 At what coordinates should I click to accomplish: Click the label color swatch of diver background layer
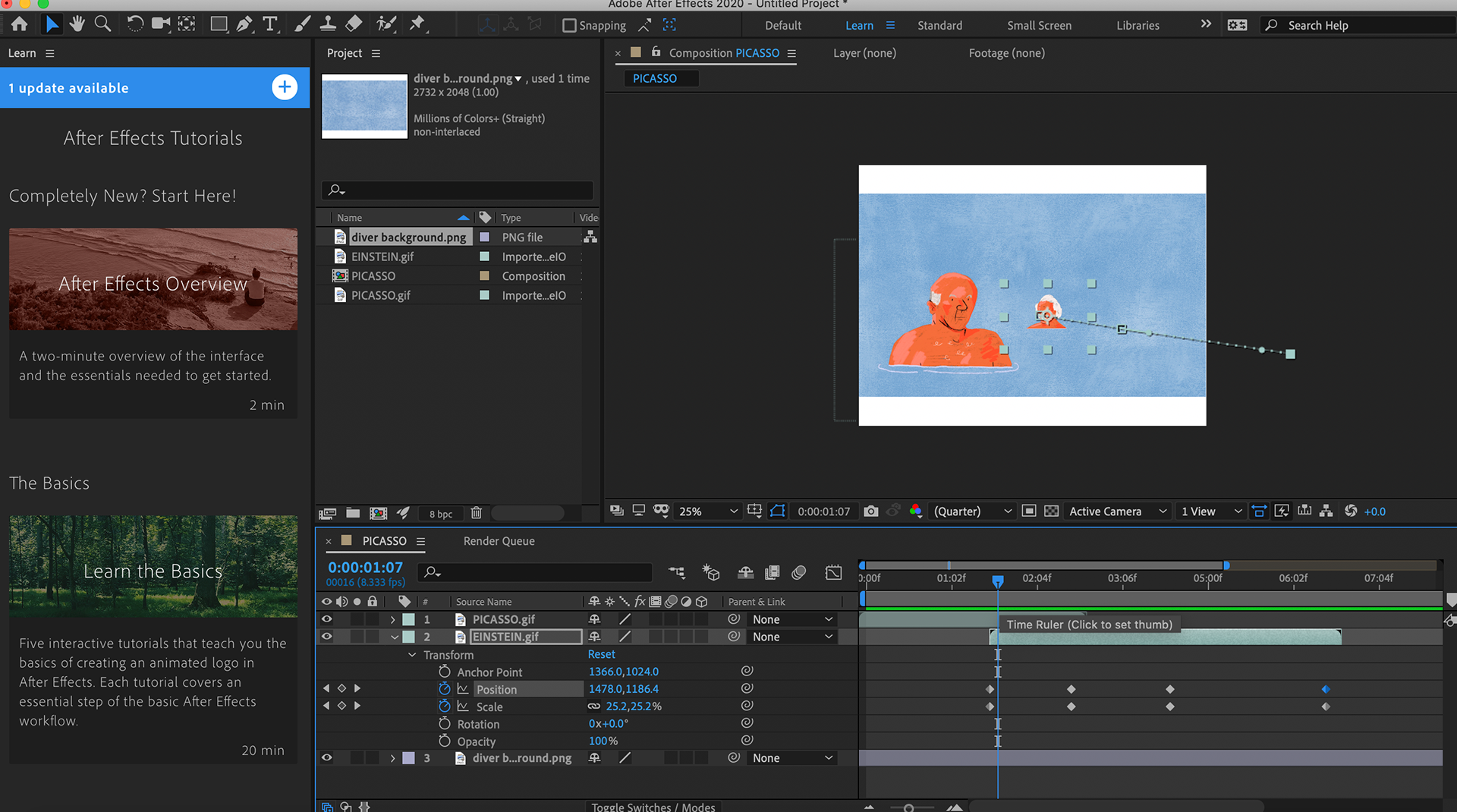tap(408, 758)
